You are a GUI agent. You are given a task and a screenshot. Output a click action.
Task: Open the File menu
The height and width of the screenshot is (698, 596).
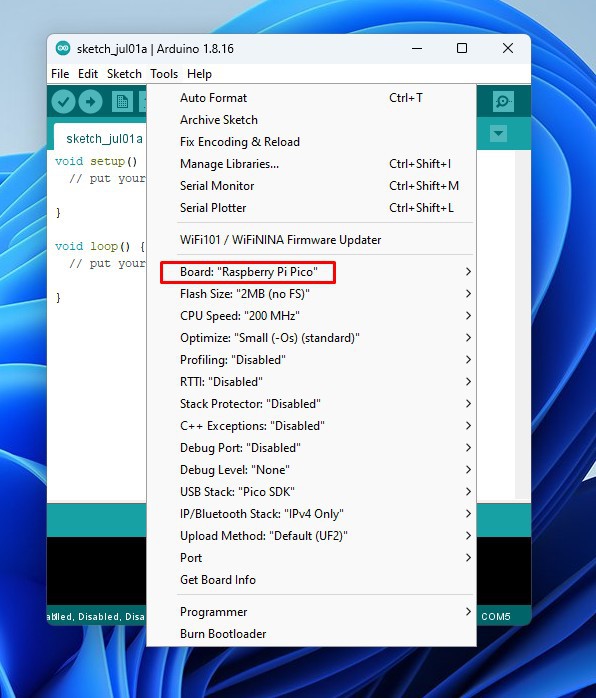(60, 74)
